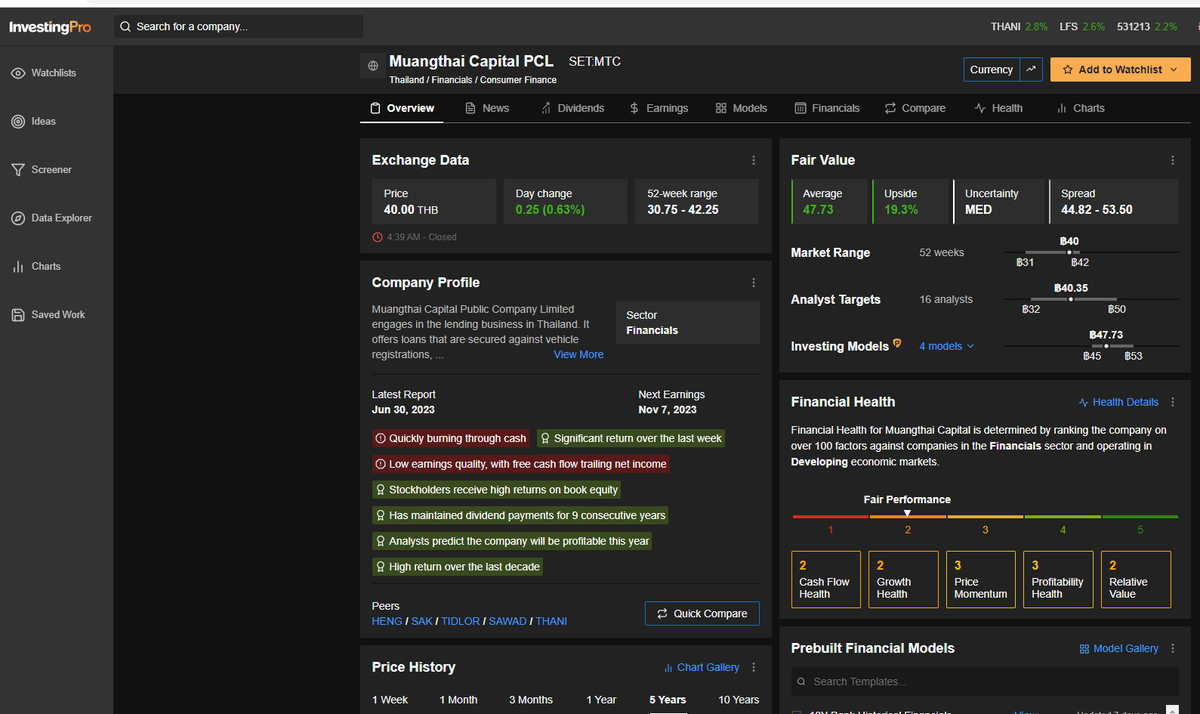The height and width of the screenshot is (714, 1200).
Task: Click globe icon beside Muangthai Capital PCL
Action: 372,65
